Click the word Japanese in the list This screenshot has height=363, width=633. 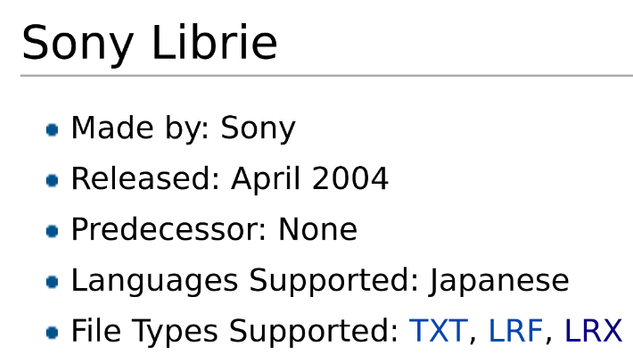coord(499,280)
